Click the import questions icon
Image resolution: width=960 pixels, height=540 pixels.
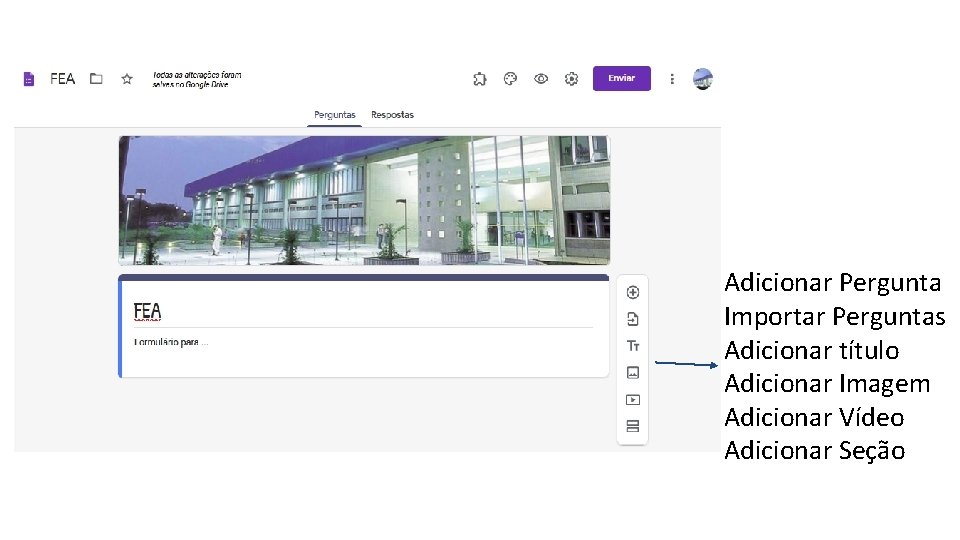(633, 319)
